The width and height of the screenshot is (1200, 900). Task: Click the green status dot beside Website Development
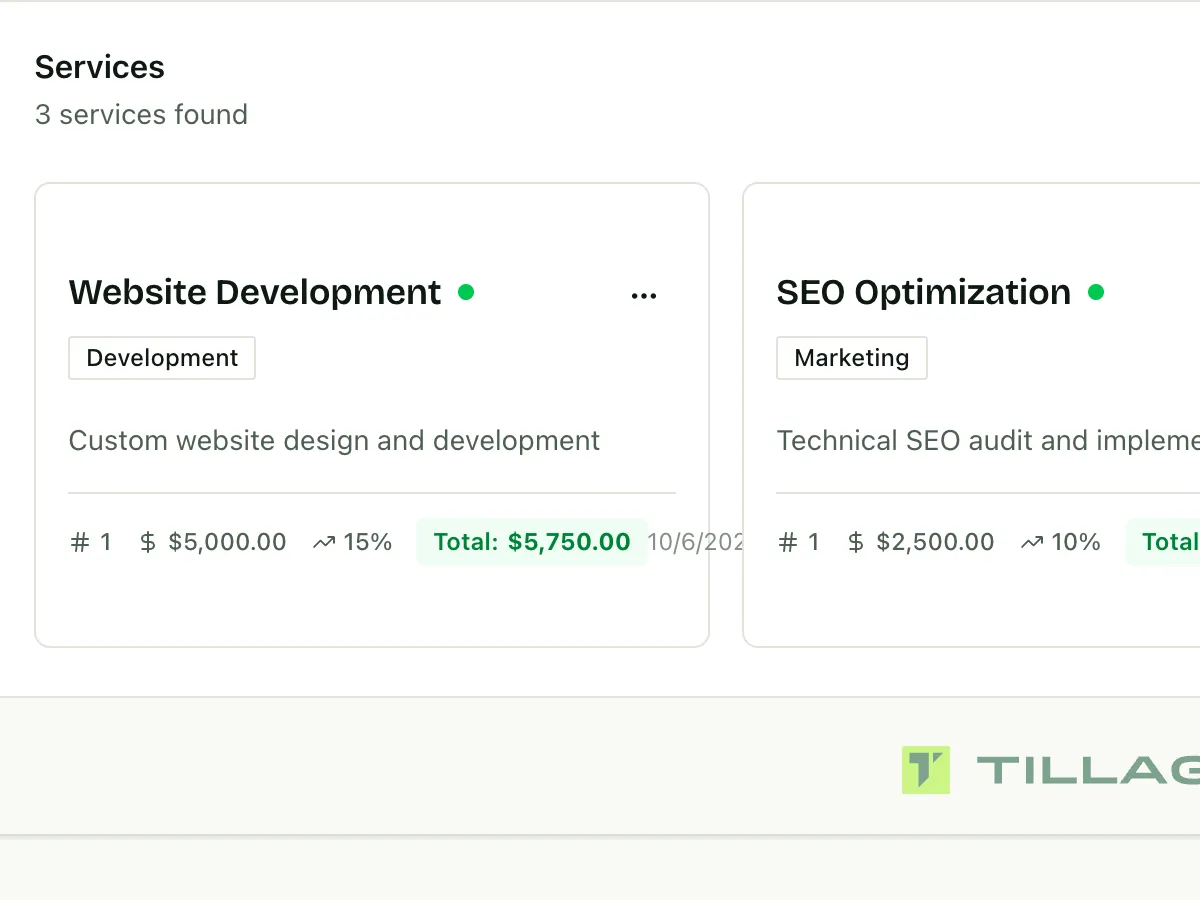[x=466, y=292]
